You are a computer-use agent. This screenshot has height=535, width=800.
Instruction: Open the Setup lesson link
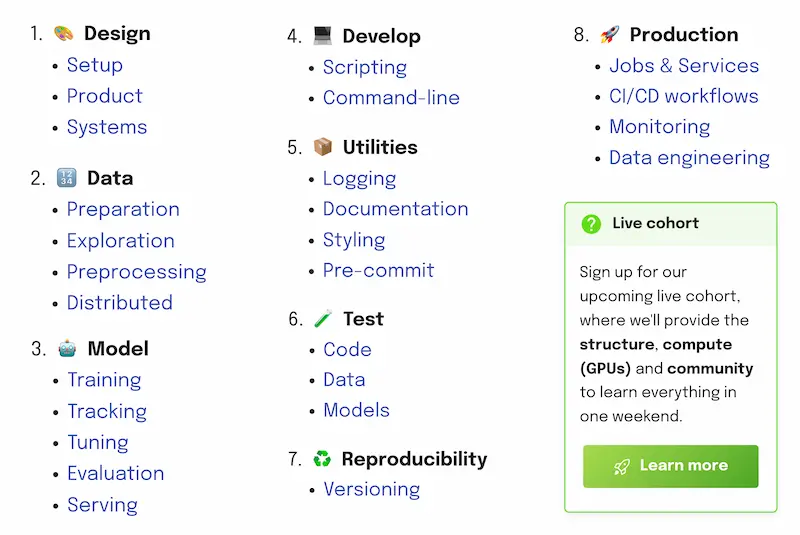[x=95, y=65]
